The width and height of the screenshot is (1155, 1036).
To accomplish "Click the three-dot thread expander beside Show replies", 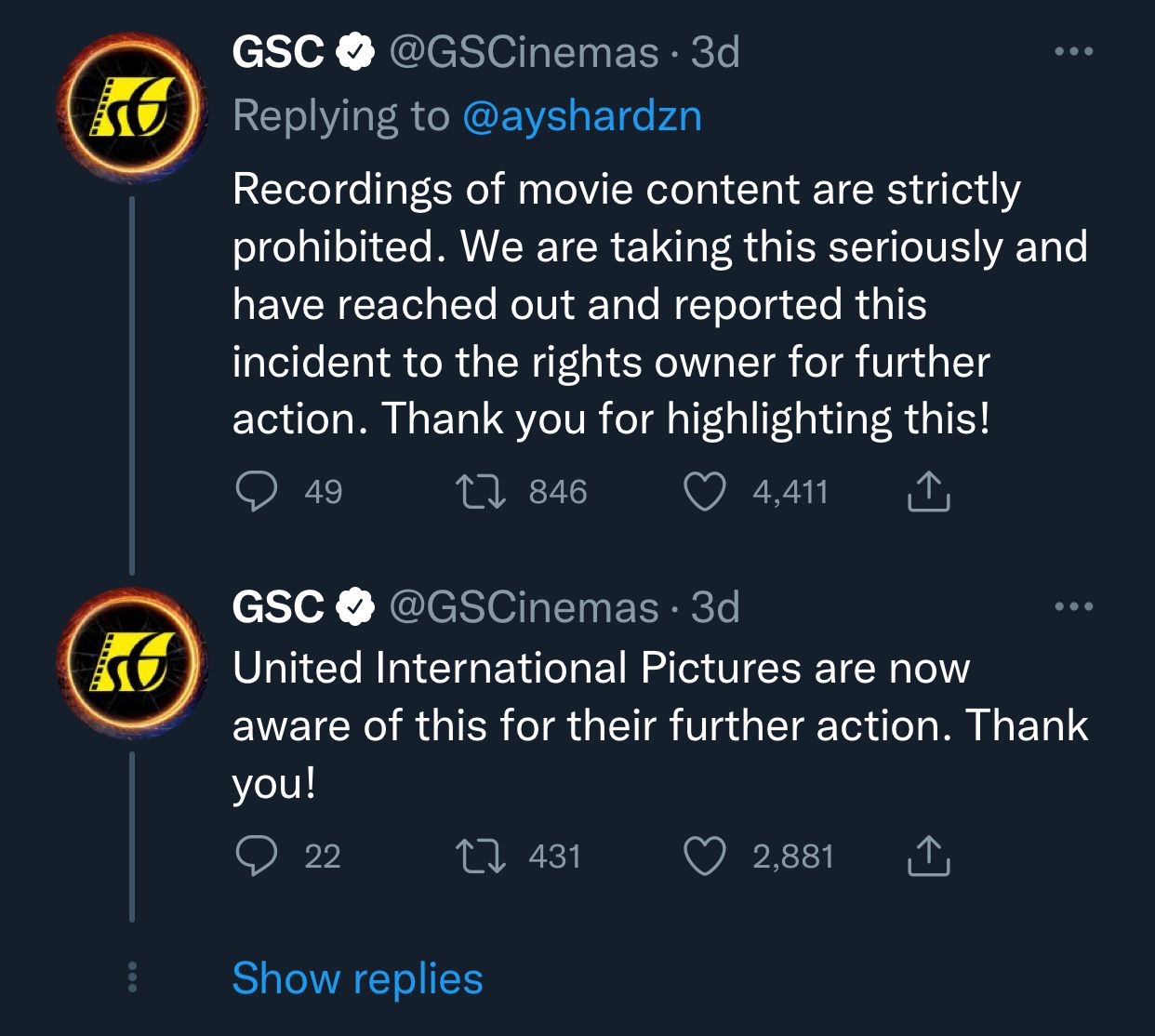I will coord(132,977).
